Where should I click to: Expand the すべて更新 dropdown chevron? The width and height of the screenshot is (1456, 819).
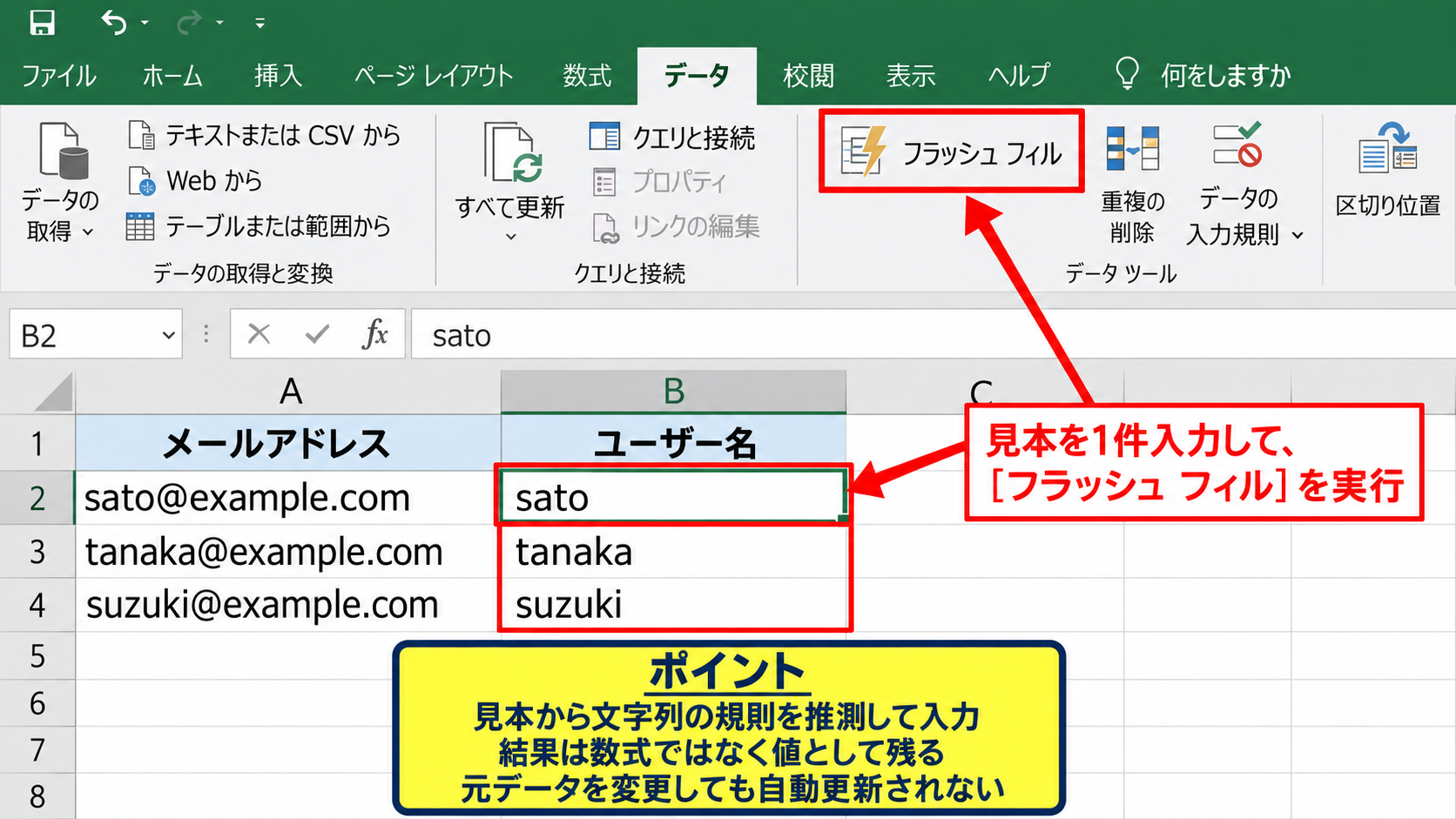coord(511,237)
